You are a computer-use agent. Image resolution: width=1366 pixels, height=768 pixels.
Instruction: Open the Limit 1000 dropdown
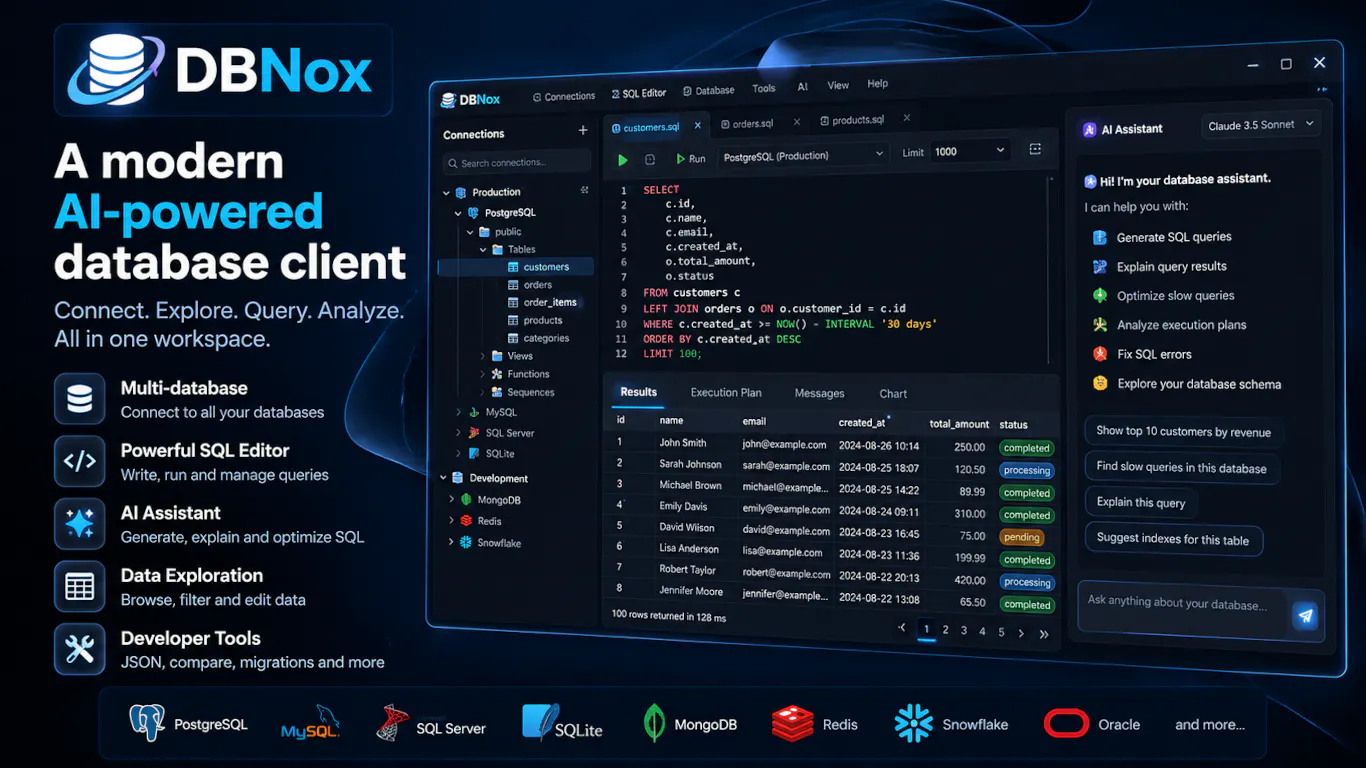pyautogui.click(x=970, y=151)
